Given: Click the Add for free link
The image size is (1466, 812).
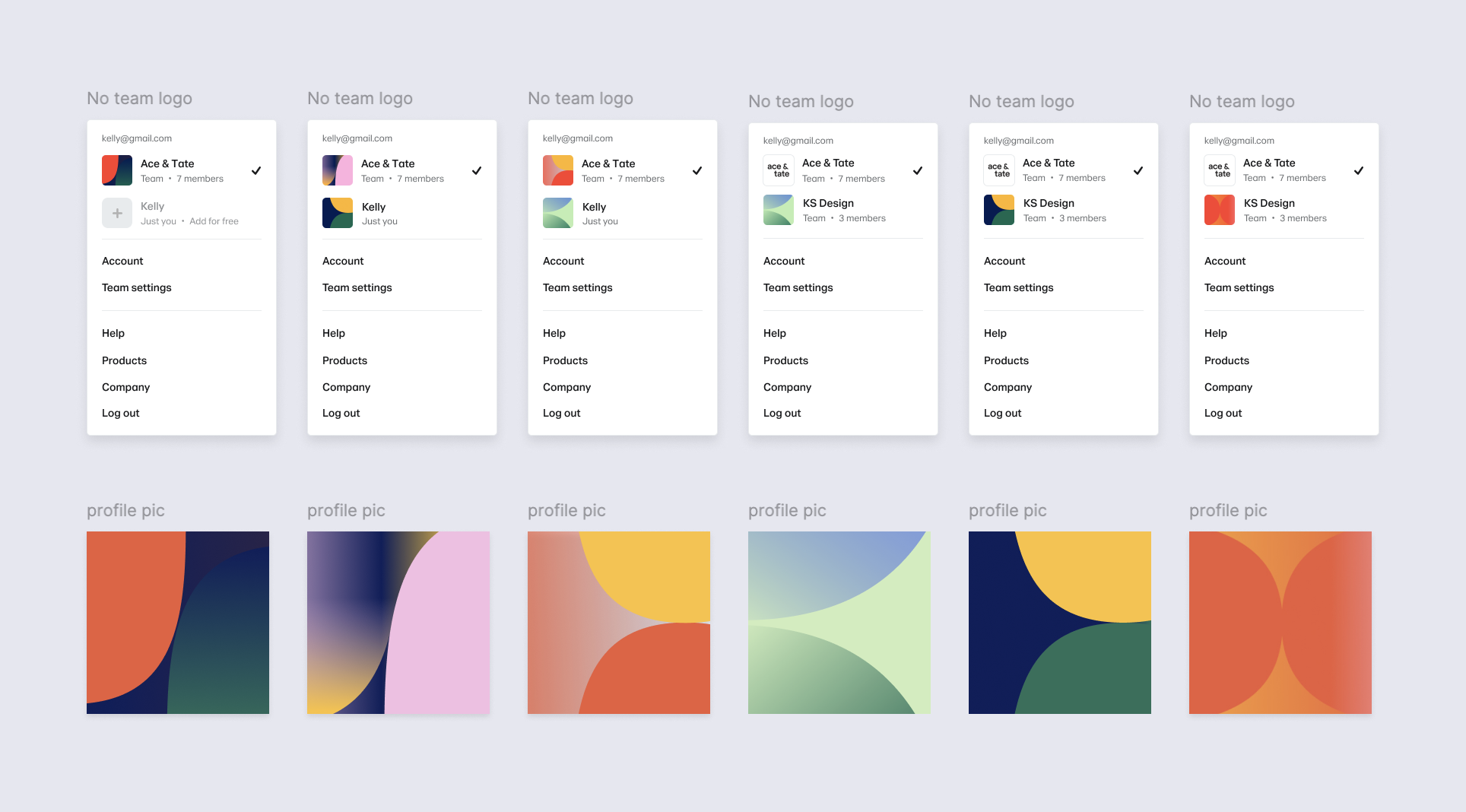Looking at the screenshot, I should [x=214, y=221].
